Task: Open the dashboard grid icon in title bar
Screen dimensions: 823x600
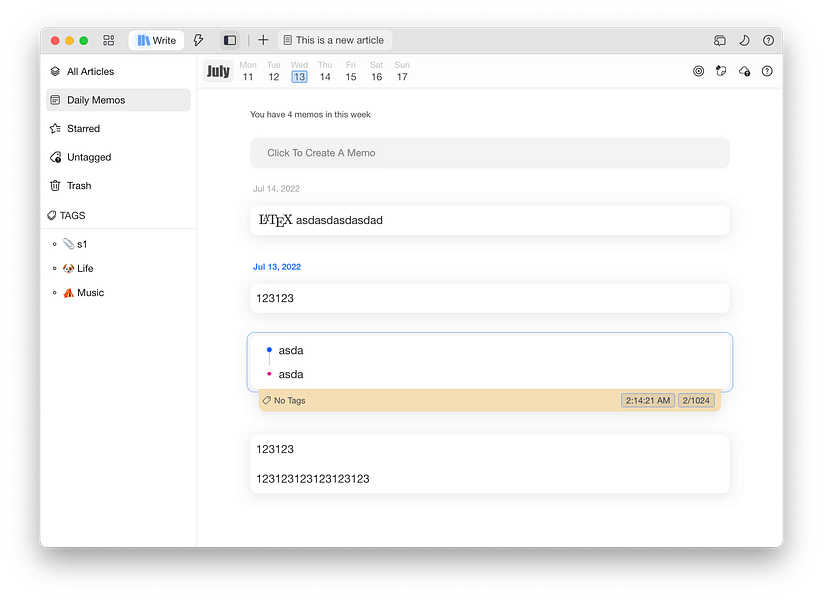Action: 108,40
